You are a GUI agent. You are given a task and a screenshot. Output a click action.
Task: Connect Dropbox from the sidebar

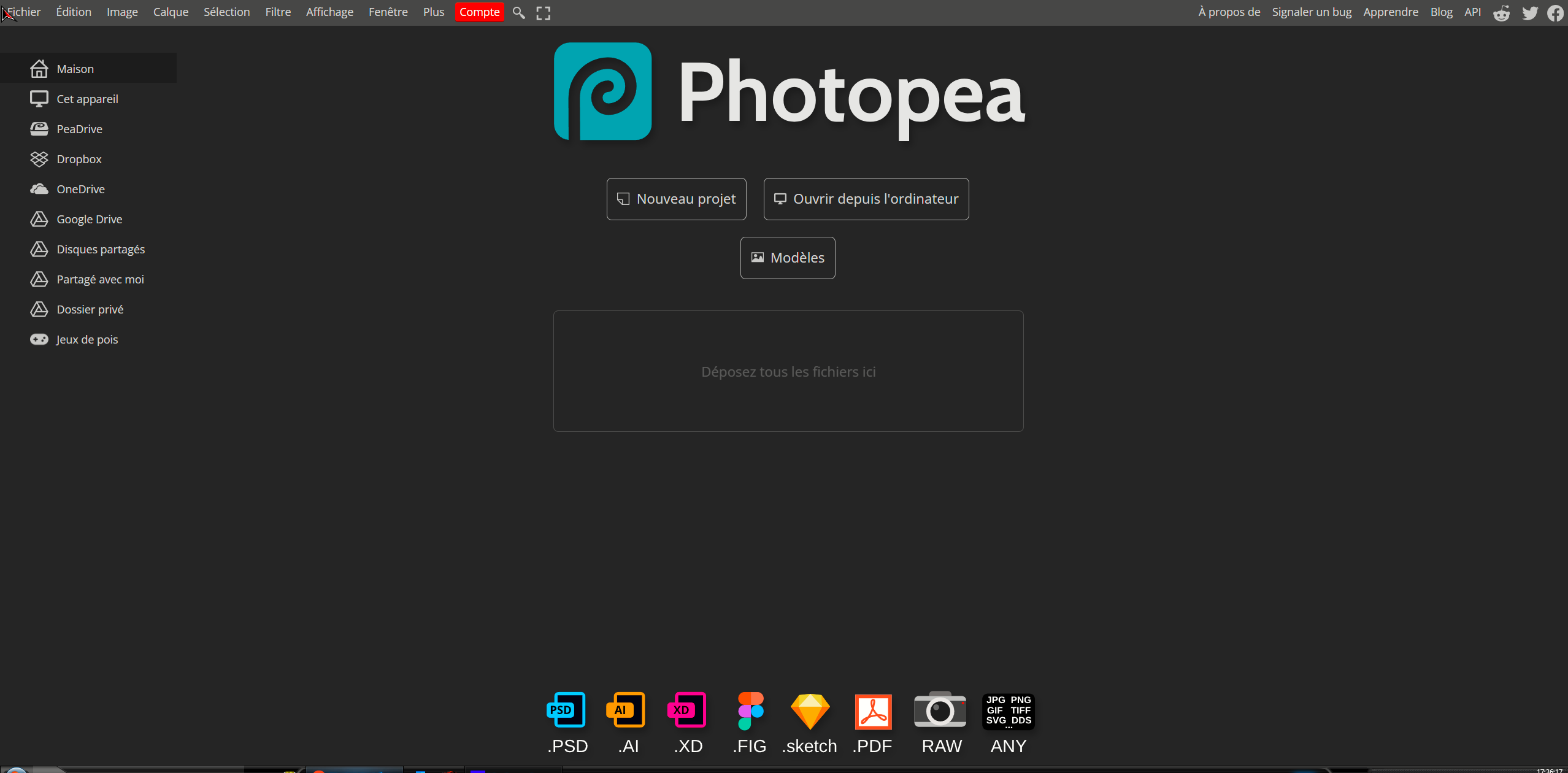click(79, 158)
